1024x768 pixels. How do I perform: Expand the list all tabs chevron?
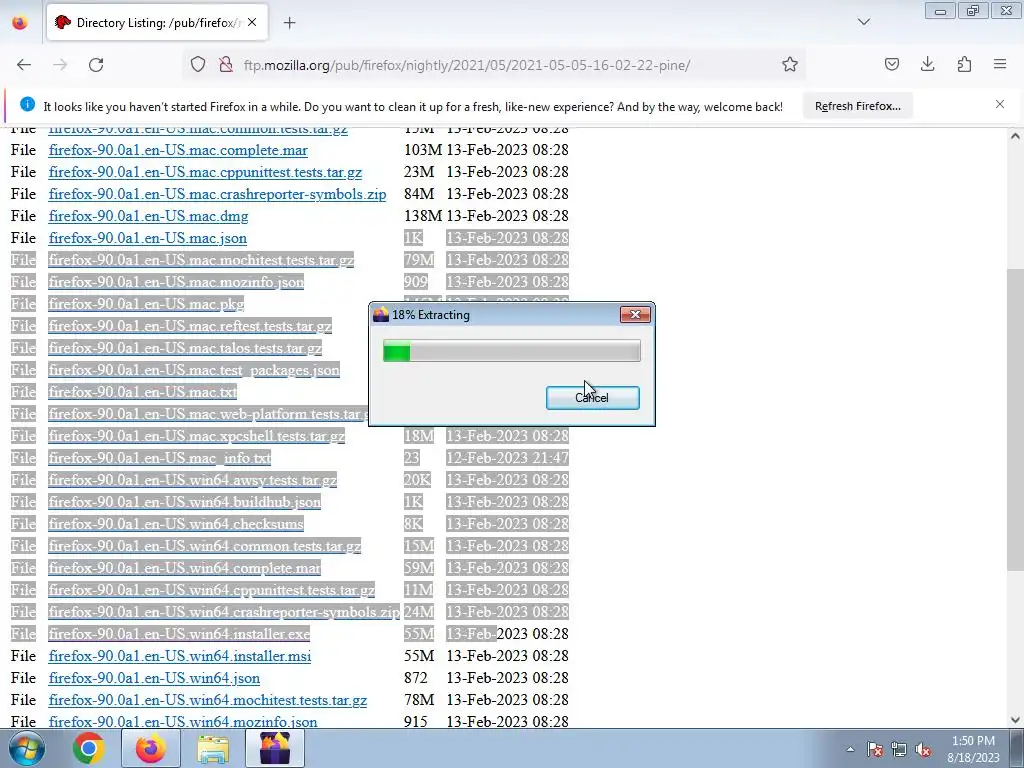[x=863, y=22]
